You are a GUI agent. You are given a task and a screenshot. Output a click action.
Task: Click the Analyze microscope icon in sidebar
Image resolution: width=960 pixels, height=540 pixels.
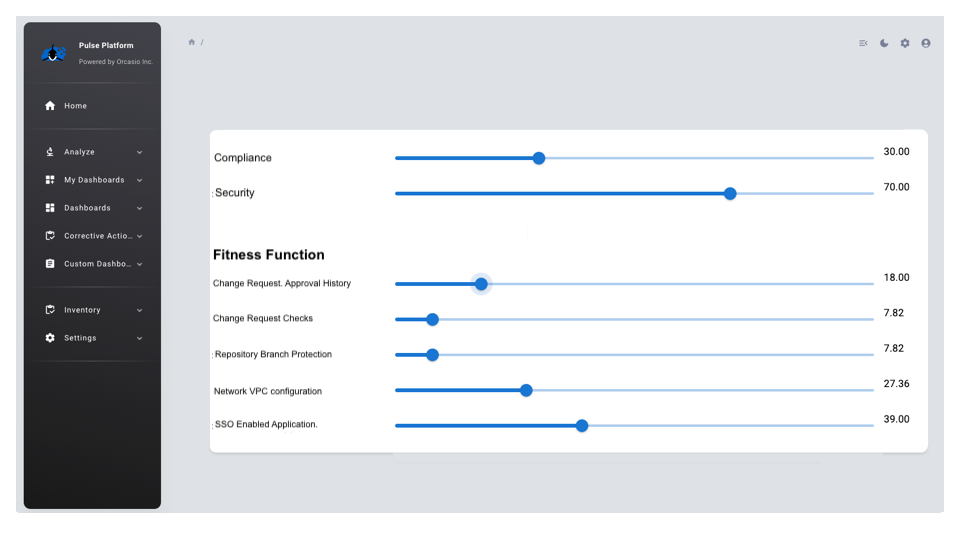pos(50,152)
